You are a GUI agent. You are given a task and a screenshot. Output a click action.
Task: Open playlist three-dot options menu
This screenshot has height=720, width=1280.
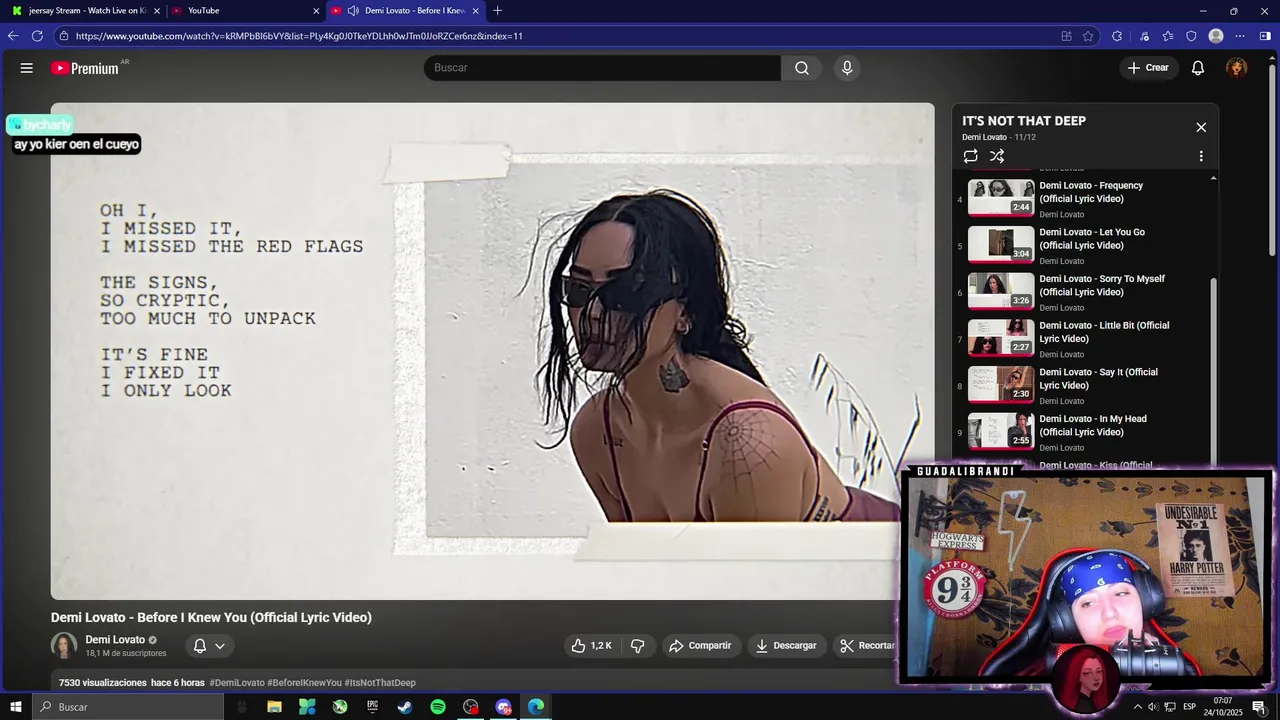click(1201, 156)
